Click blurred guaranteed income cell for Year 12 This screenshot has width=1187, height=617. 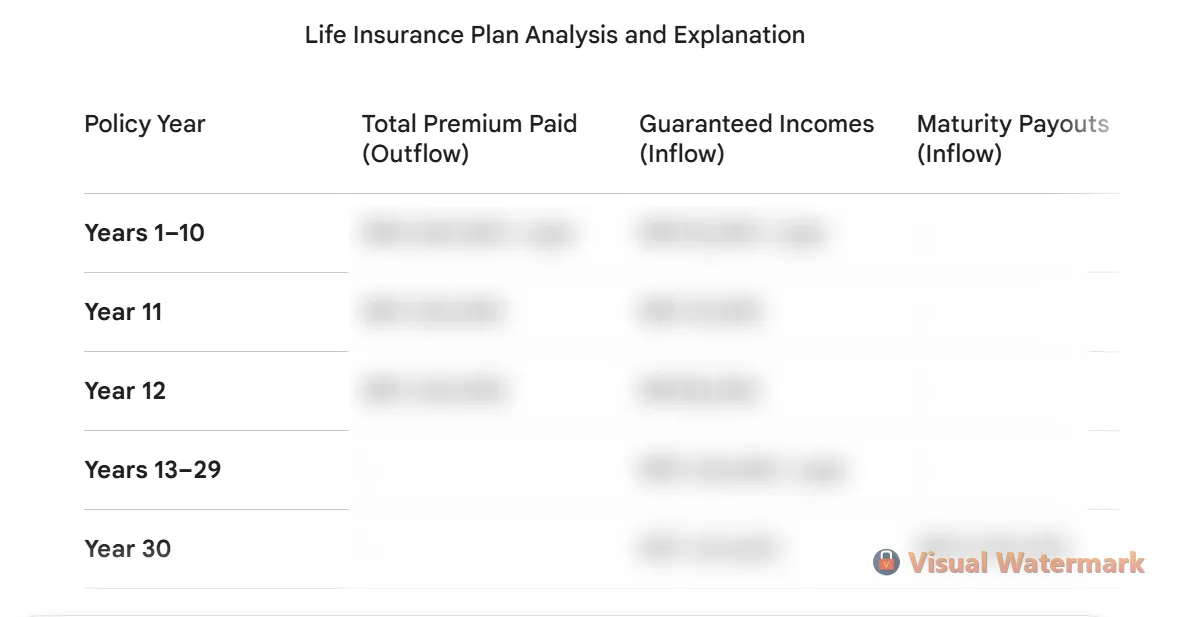coord(698,390)
